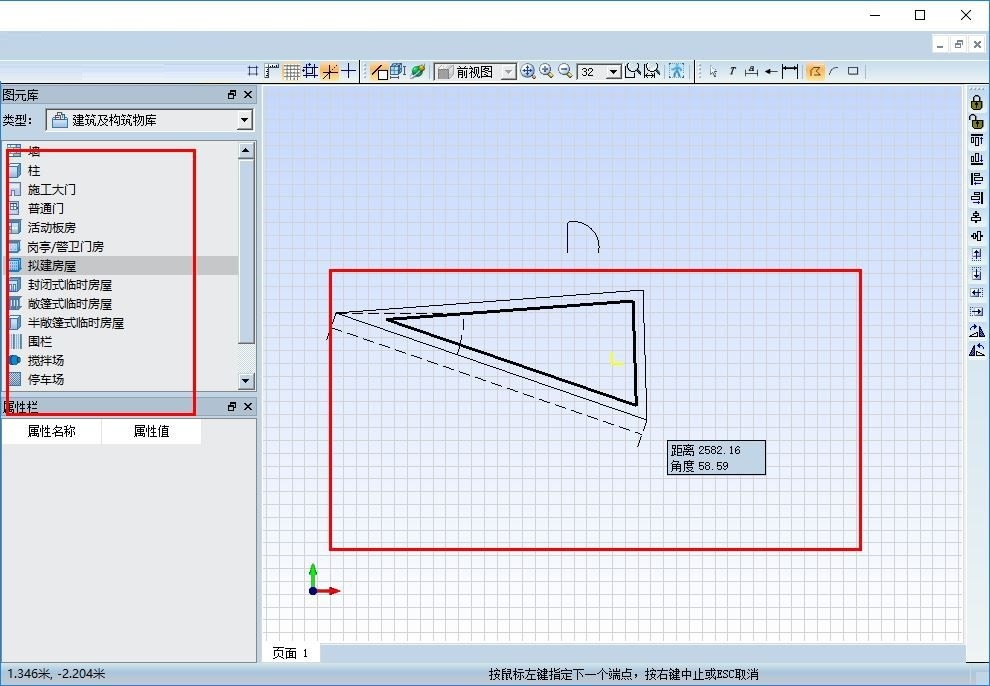
Task: Click the rotate clockwise triangle icon
Action: coord(977,331)
